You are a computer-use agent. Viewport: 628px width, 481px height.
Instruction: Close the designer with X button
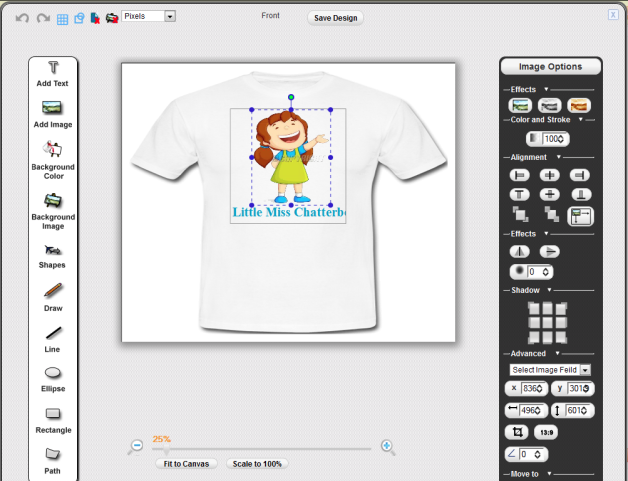click(613, 15)
